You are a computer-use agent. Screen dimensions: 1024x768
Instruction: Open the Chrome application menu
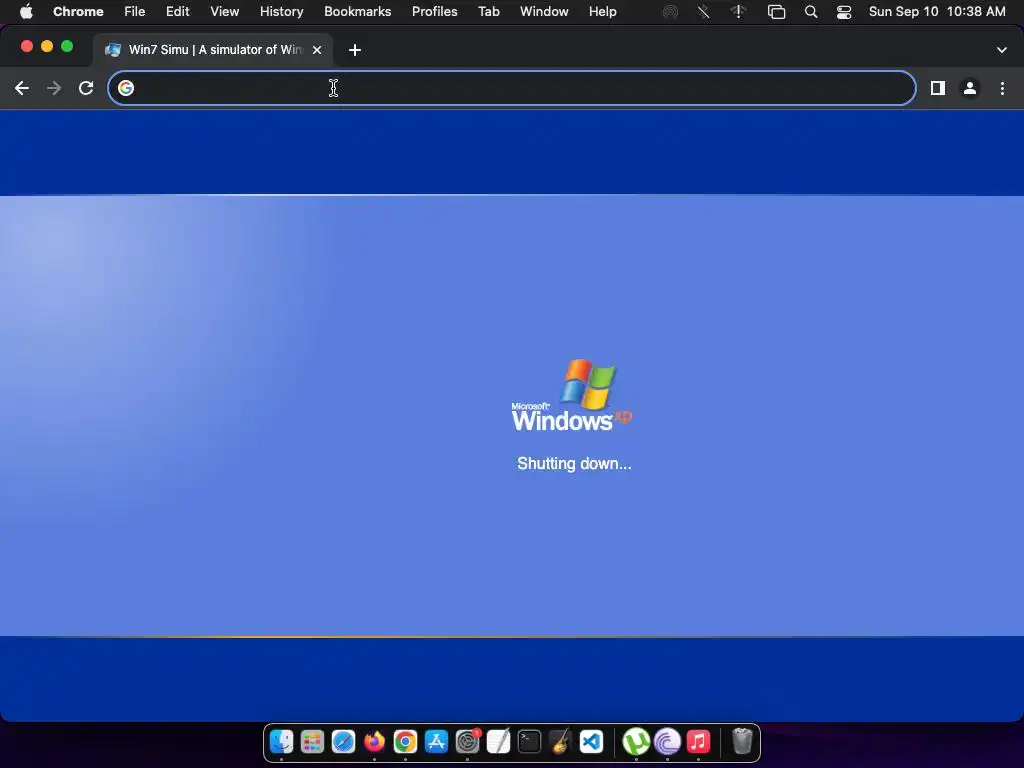(x=78, y=12)
